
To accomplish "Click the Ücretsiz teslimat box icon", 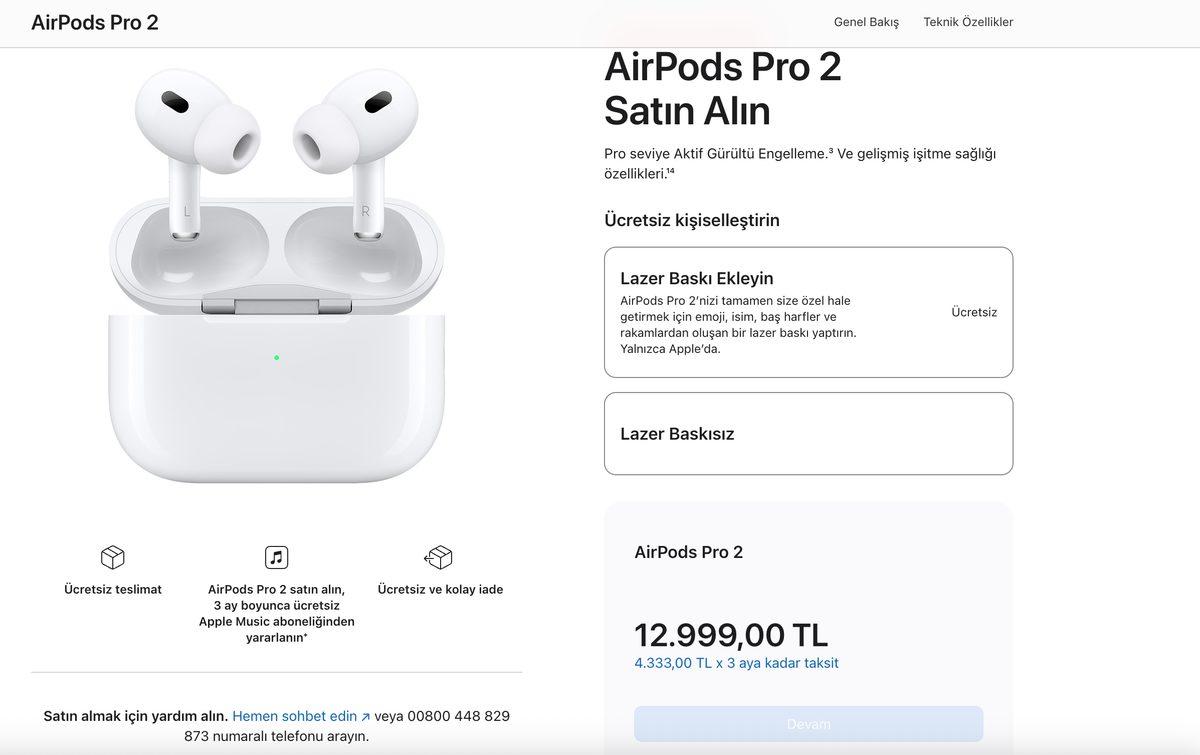I will click(111, 557).
